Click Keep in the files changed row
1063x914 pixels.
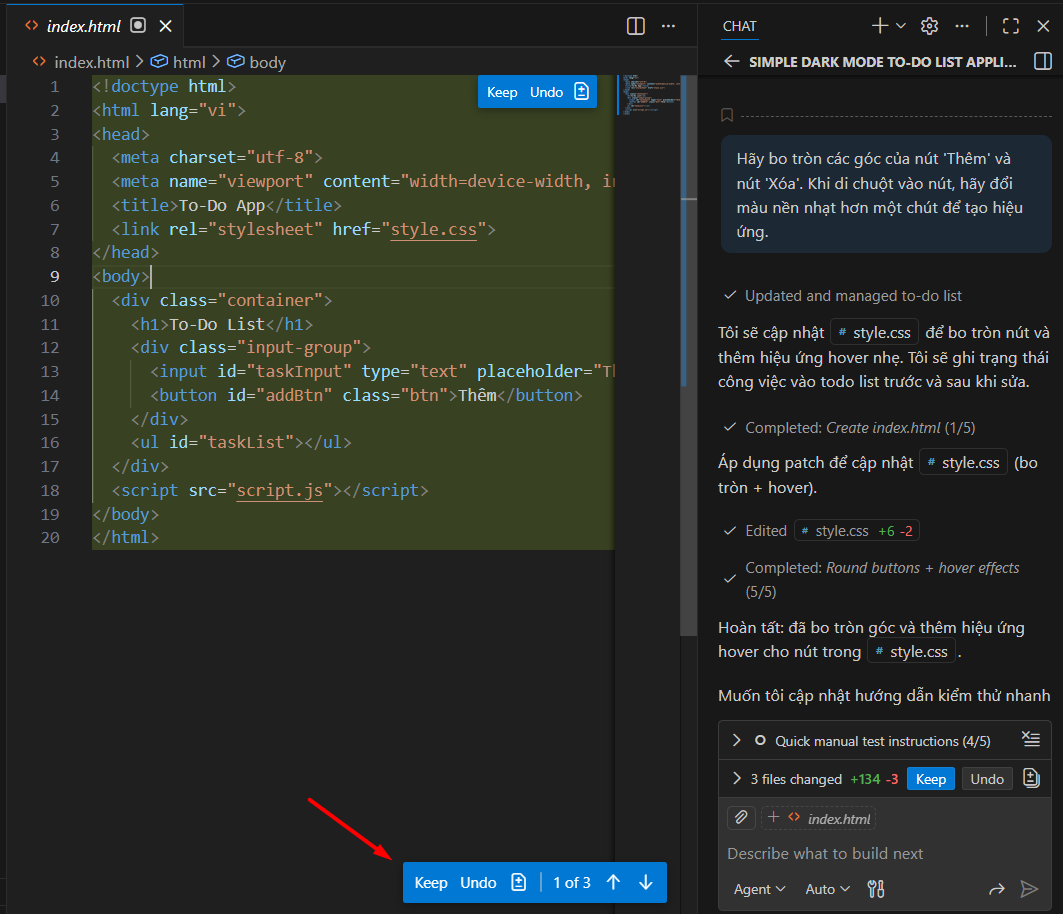point(930,779)
